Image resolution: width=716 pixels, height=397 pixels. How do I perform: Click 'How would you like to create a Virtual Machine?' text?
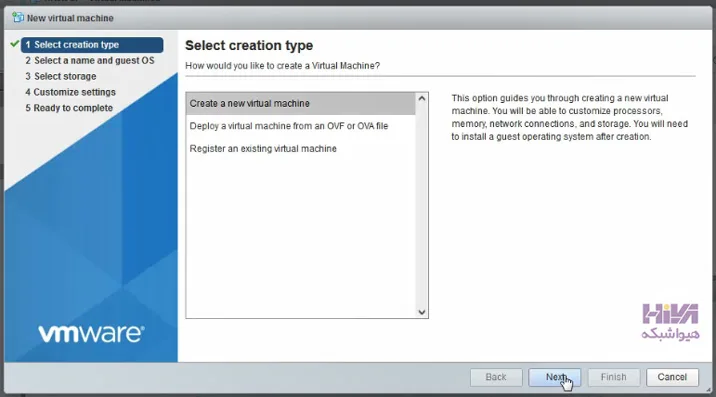pyautogui.click(x=282, y=66)
